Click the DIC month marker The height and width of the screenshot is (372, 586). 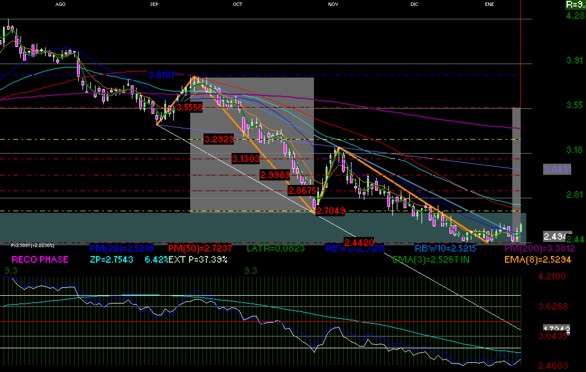click(414, 4)
